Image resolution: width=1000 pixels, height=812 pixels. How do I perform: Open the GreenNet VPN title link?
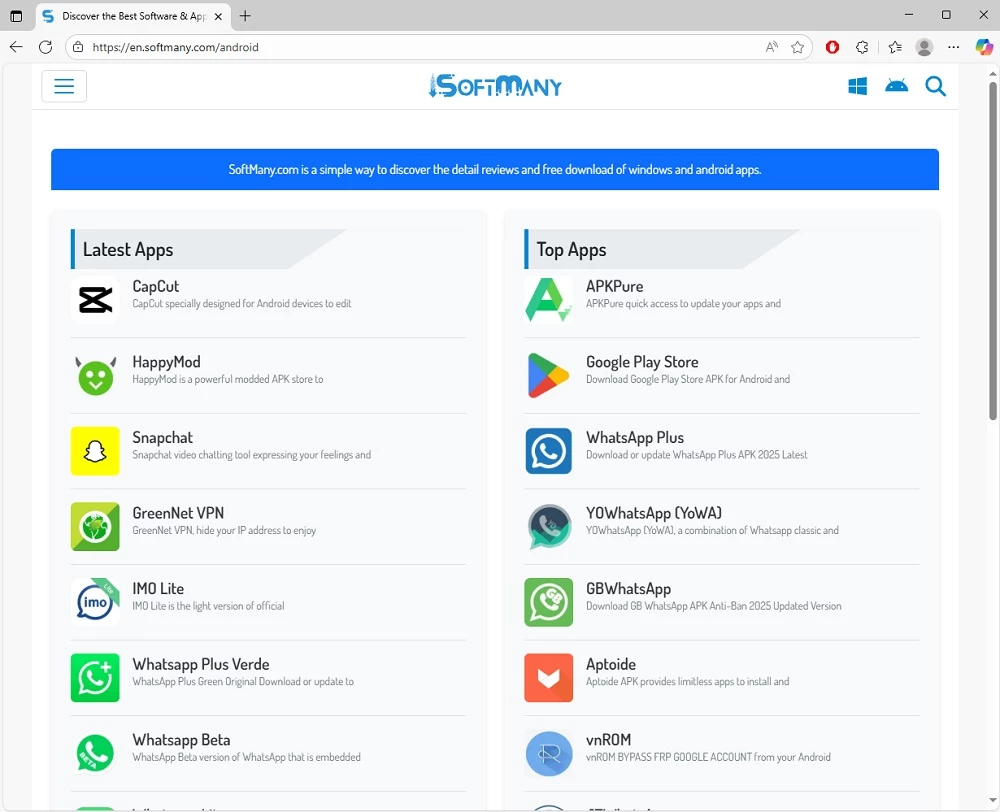click(178, 513)
